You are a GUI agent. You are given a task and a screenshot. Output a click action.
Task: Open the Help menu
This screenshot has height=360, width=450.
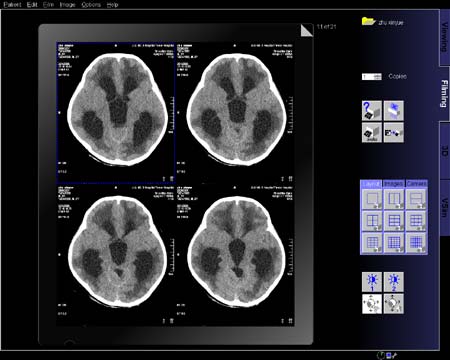click(113, 5)
